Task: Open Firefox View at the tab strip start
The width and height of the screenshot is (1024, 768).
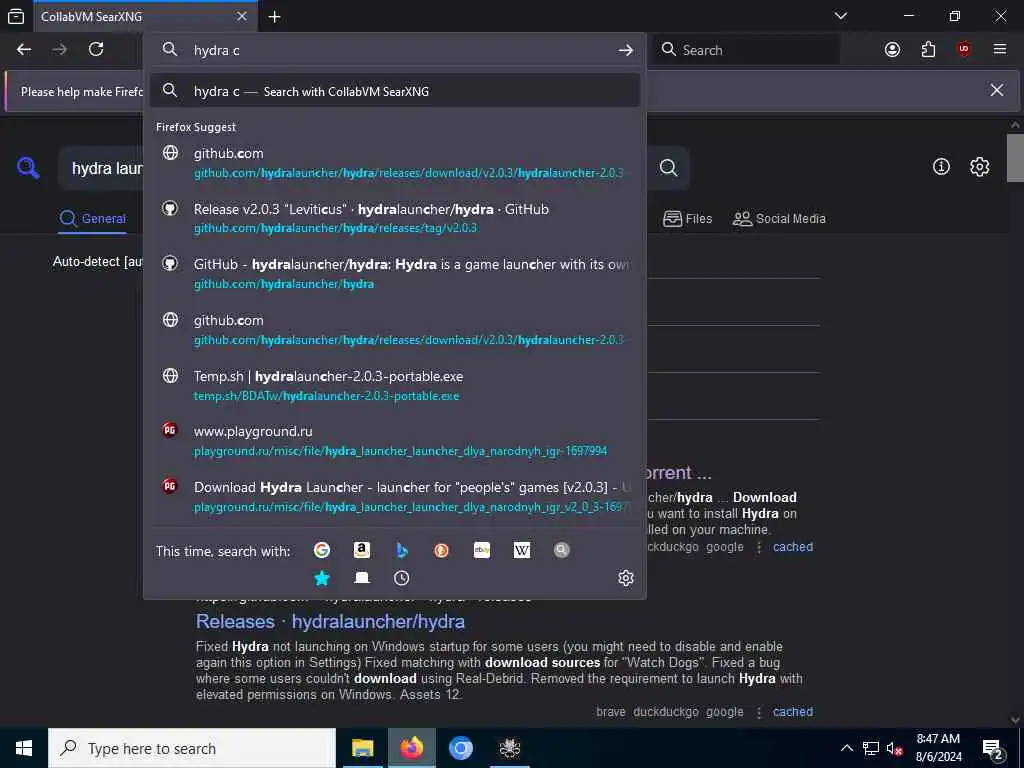Action: [x=16, y=16]
